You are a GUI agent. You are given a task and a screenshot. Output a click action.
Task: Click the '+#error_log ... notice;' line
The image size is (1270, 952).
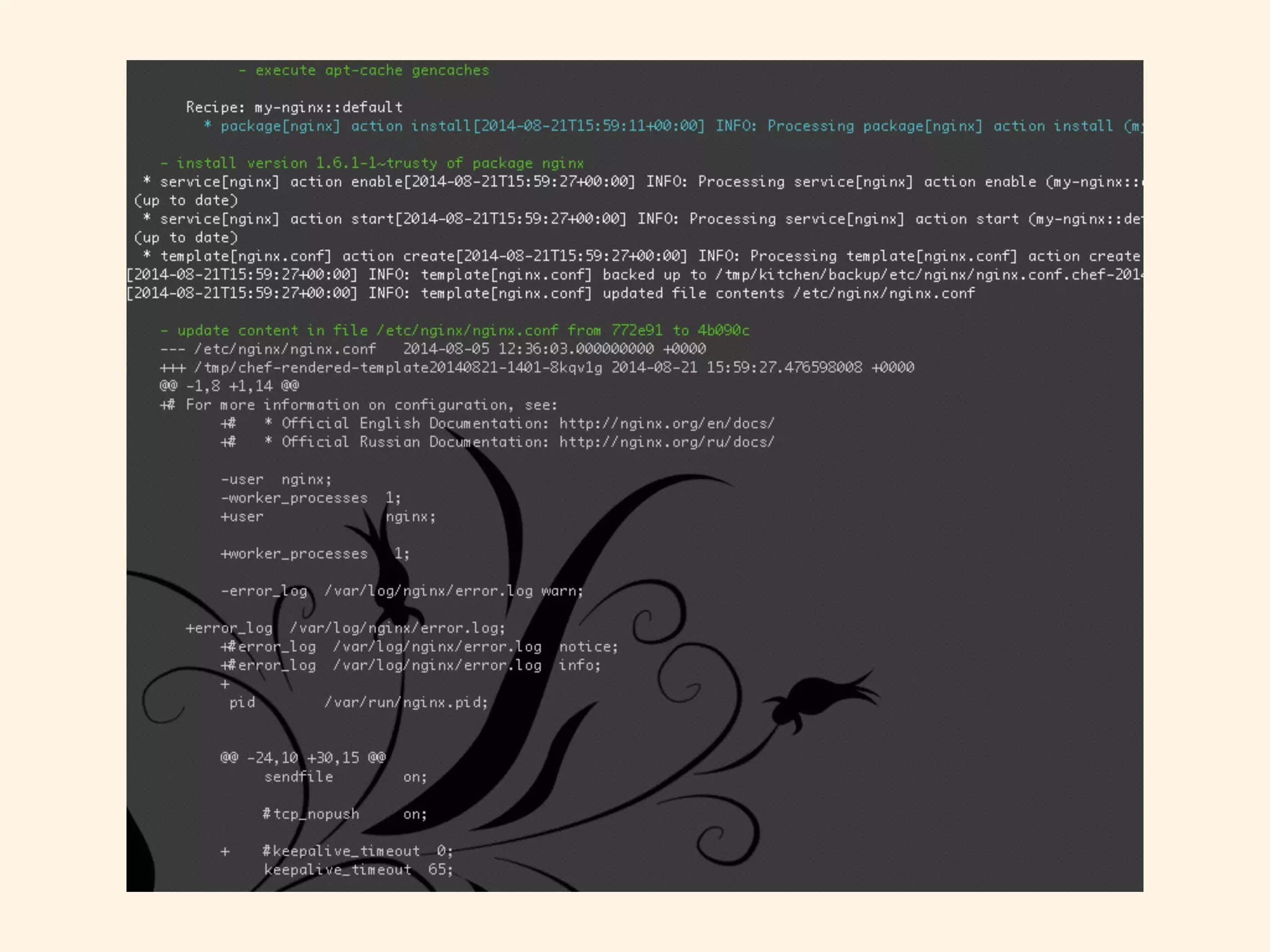pyautogui.click(x=419, y=647)
